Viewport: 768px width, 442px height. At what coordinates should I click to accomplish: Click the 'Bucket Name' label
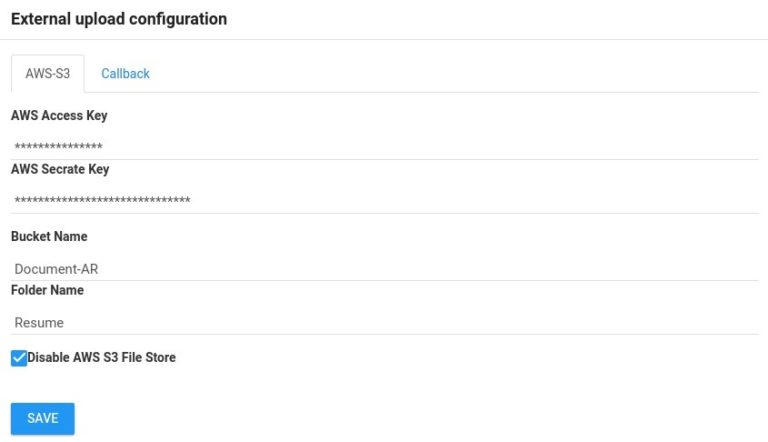(49, 237)
